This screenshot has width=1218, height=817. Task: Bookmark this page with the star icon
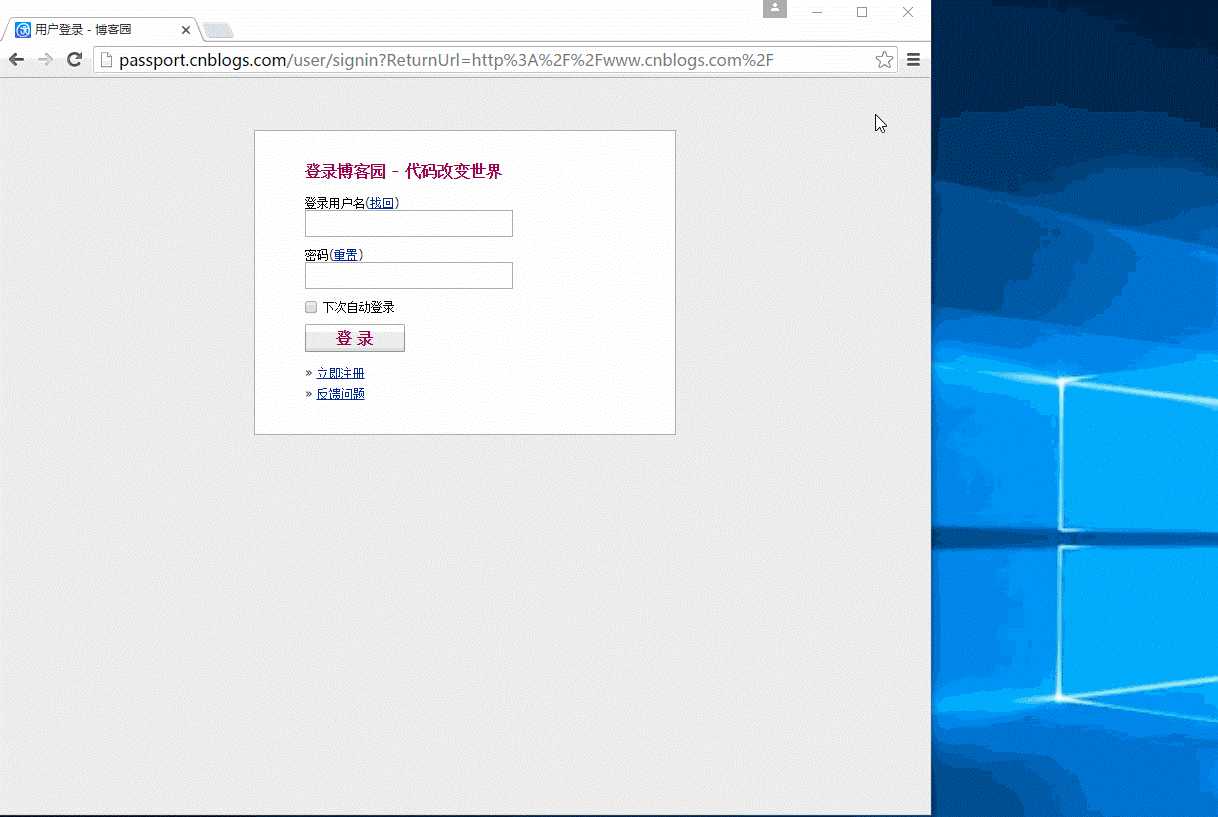click(x=884, y=60)
